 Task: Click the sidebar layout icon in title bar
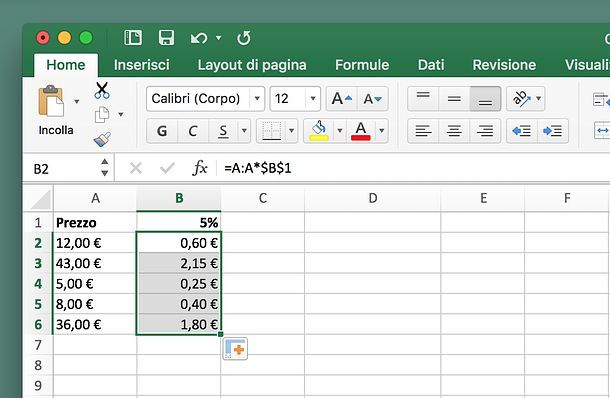[x=133, y=38]
